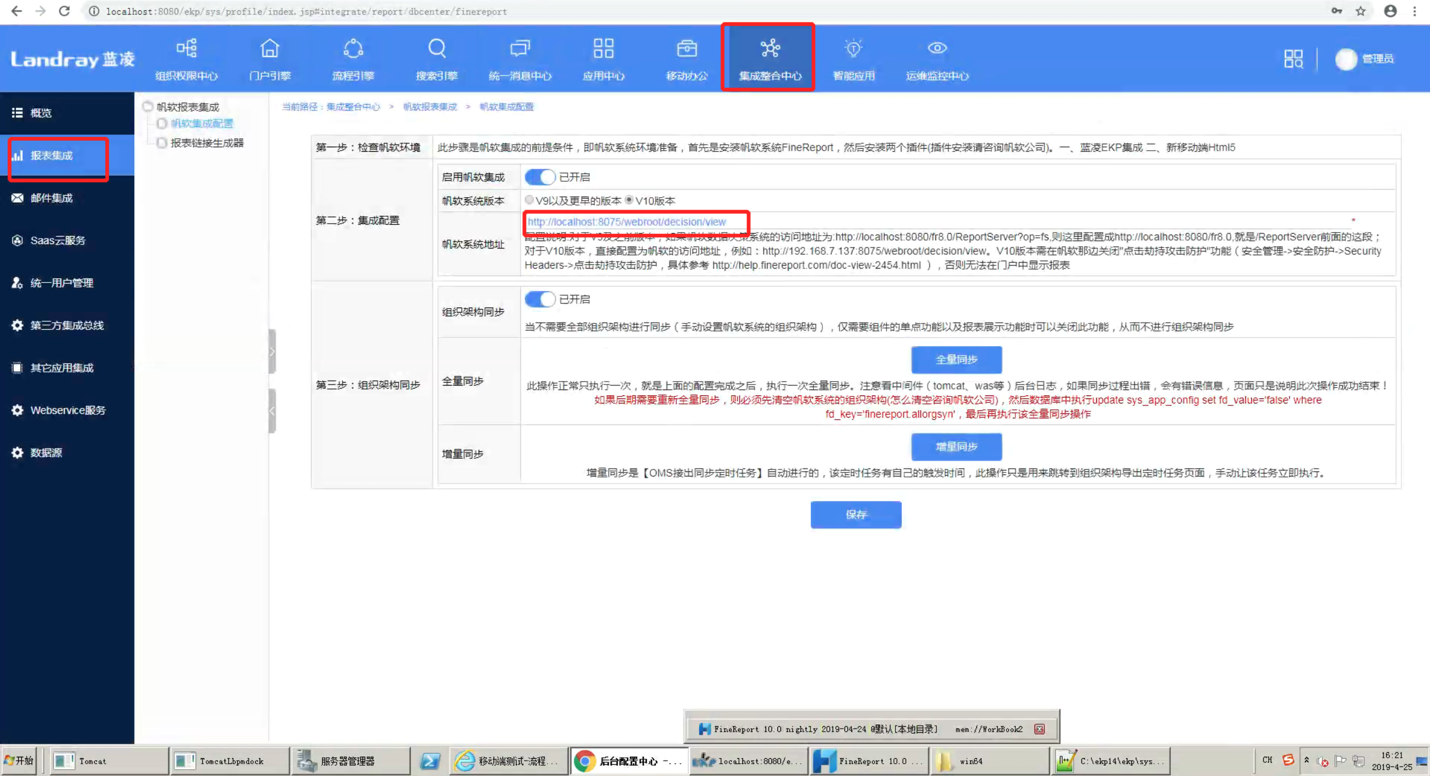Viewport: 1430px width, 776px height.
Task: Go forward with the browser forward arrow
Action: 40,11
